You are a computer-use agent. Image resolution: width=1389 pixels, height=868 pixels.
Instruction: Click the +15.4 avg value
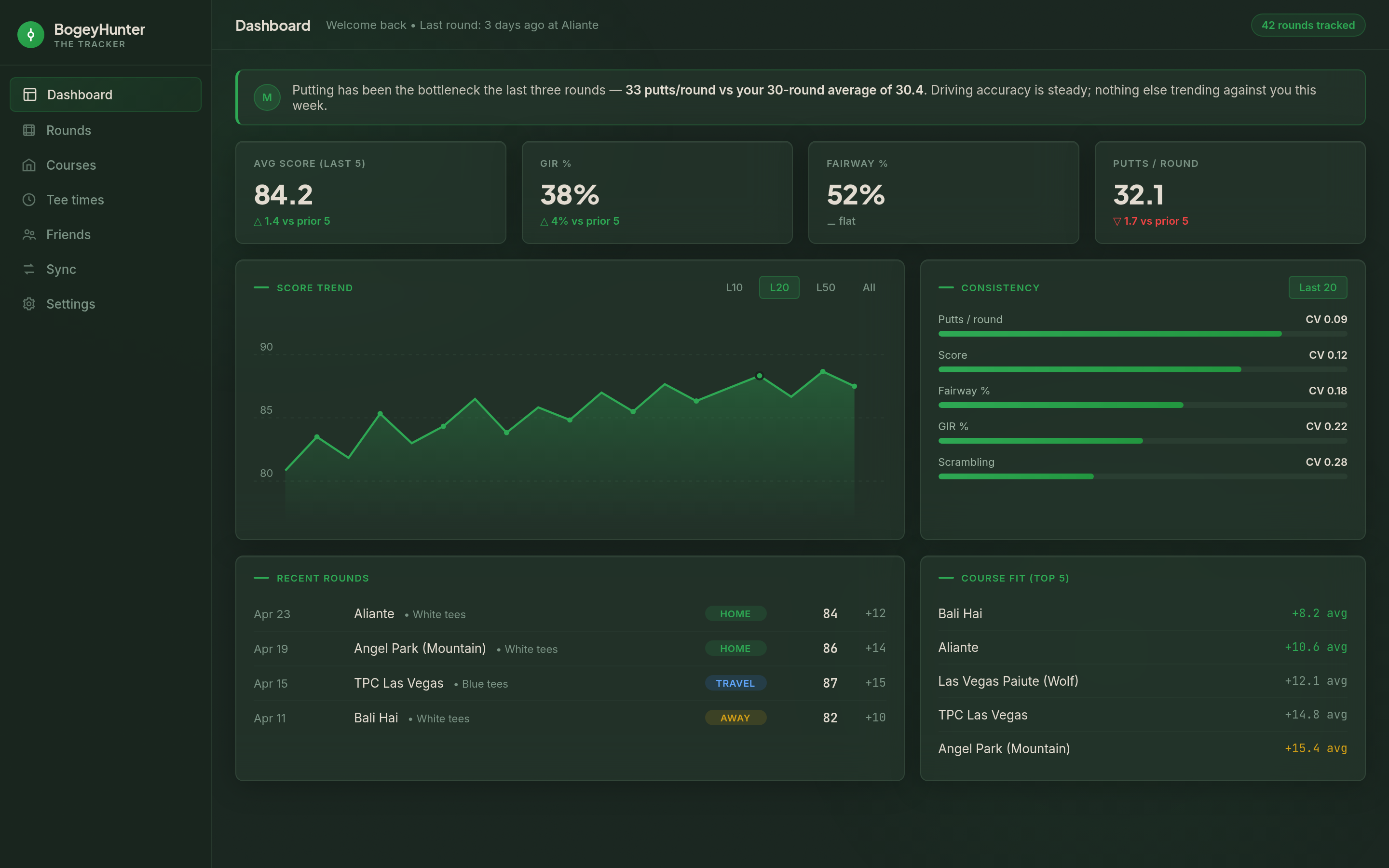[x=1316, y=748]
